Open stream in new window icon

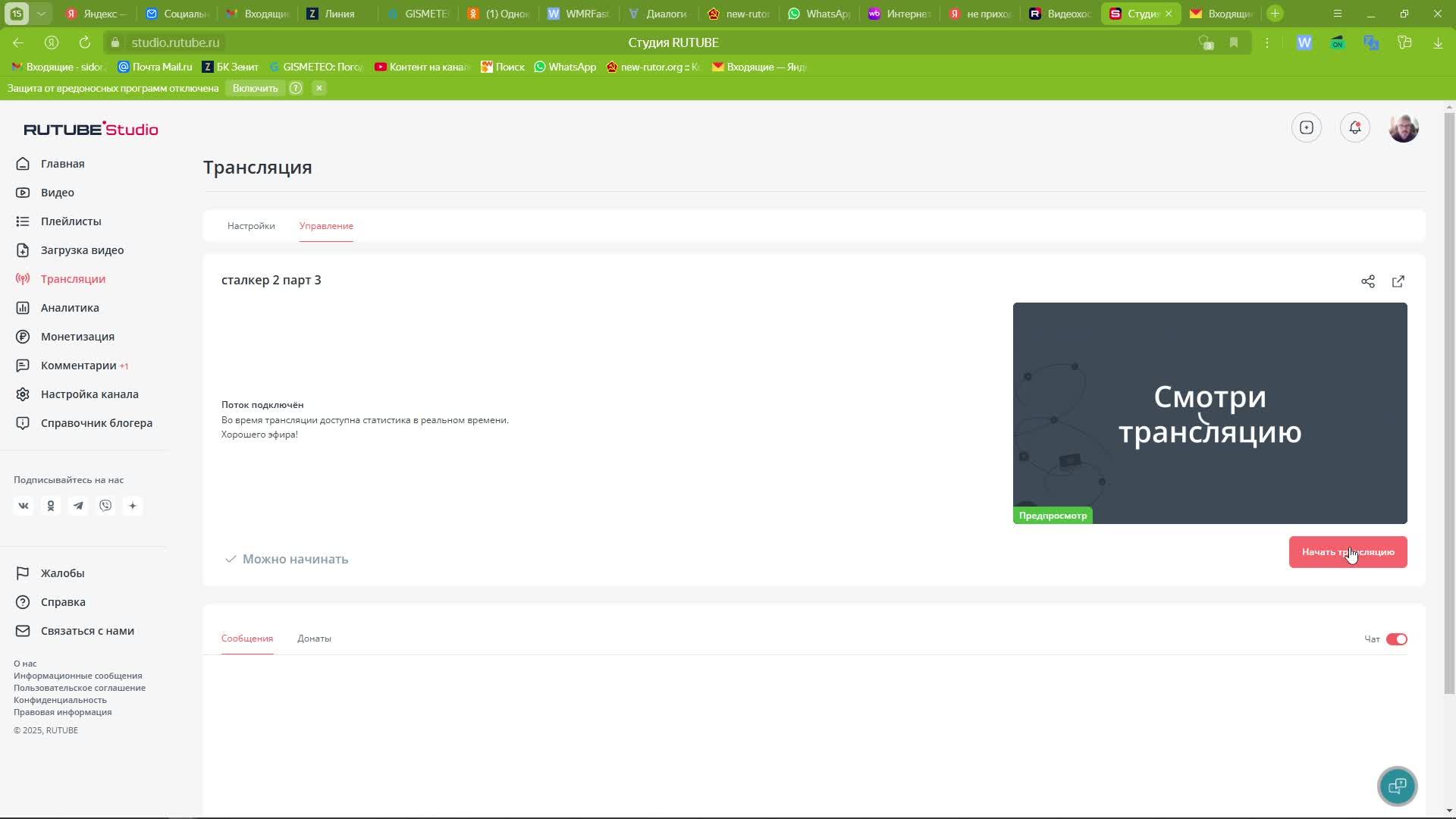click(1398, 281)
